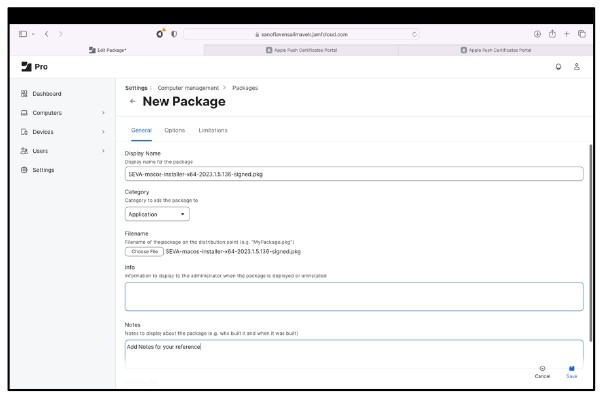Open the user account icon
This screenshot has height=402, width=603.
(x=576, y=67)
